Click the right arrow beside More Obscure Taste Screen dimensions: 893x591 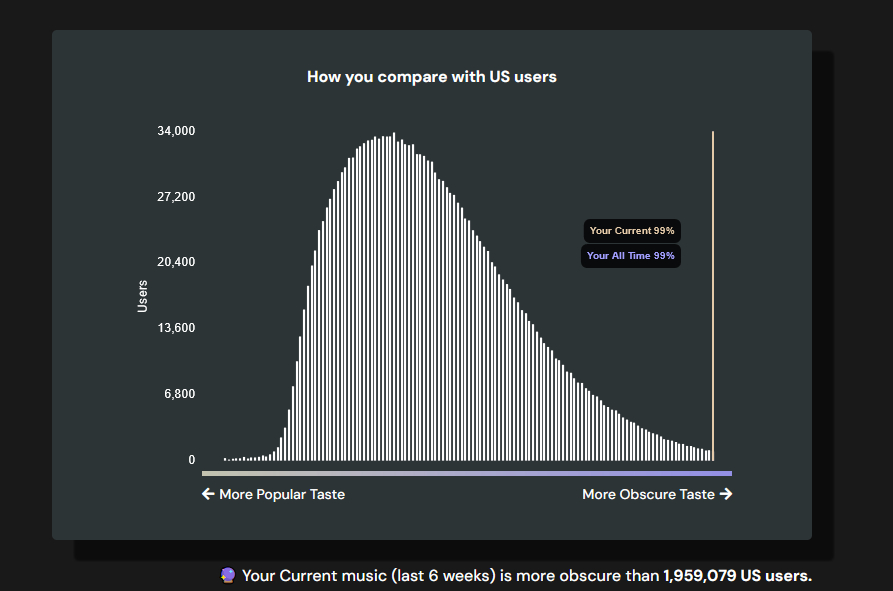point(726,494)
